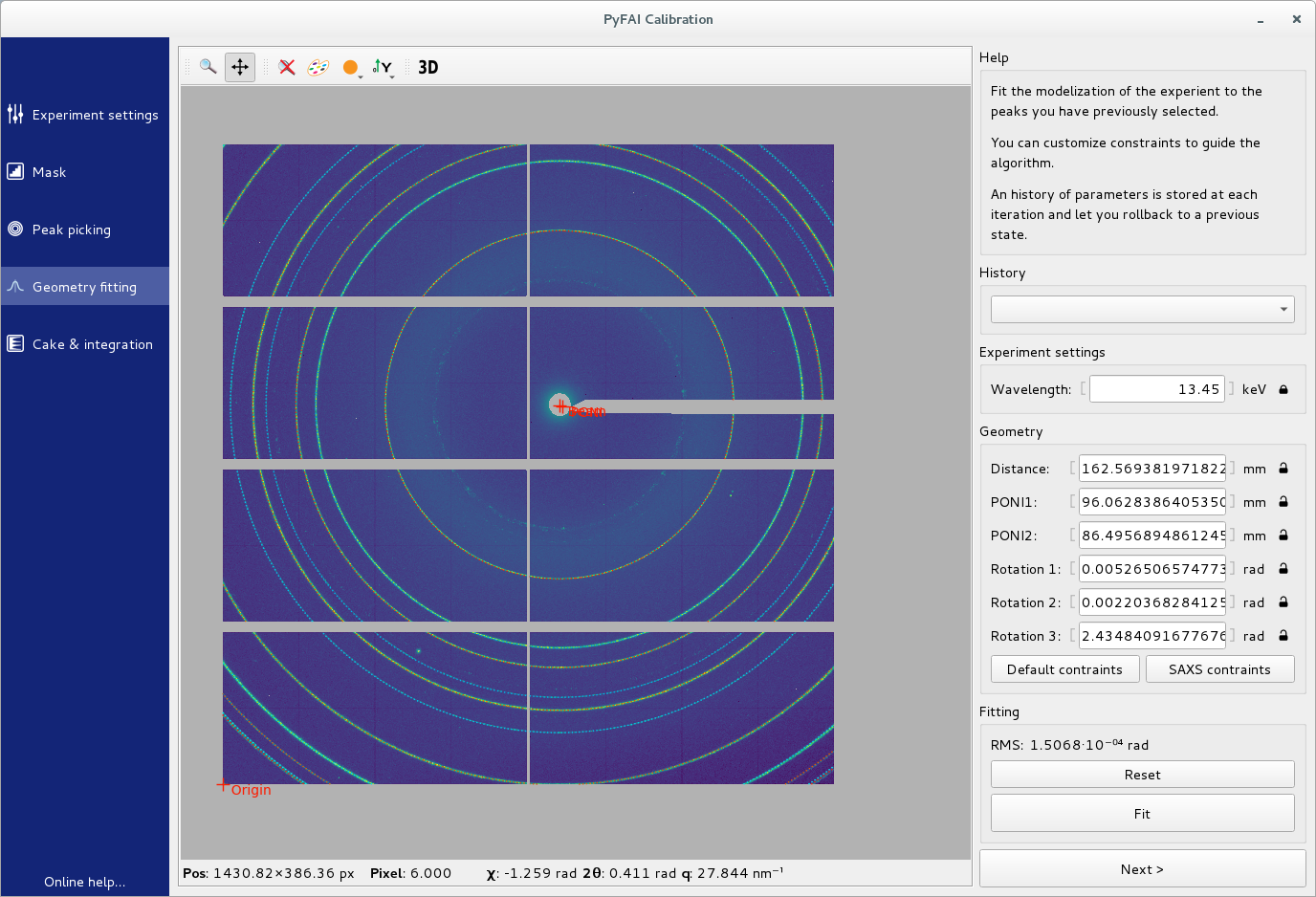Apply SAXS contraints
Viewport: 1316px width, 897px height.
point(1219,668)
